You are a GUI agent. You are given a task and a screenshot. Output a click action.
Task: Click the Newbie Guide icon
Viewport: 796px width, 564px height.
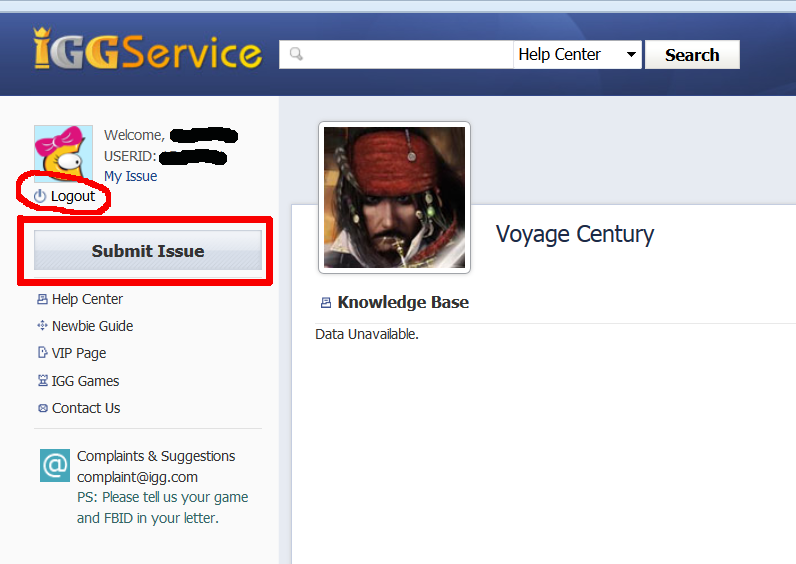point(42,325)
